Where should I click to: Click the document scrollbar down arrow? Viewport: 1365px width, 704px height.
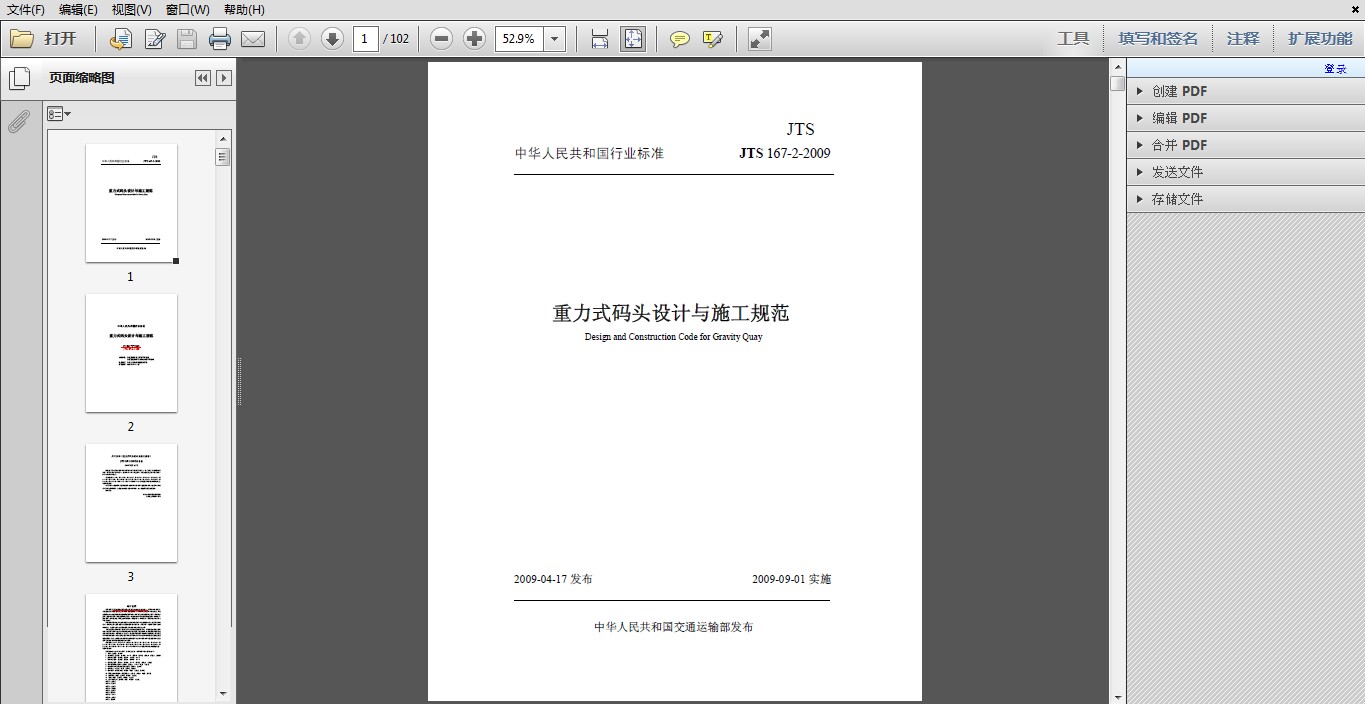pos(1117,696)
